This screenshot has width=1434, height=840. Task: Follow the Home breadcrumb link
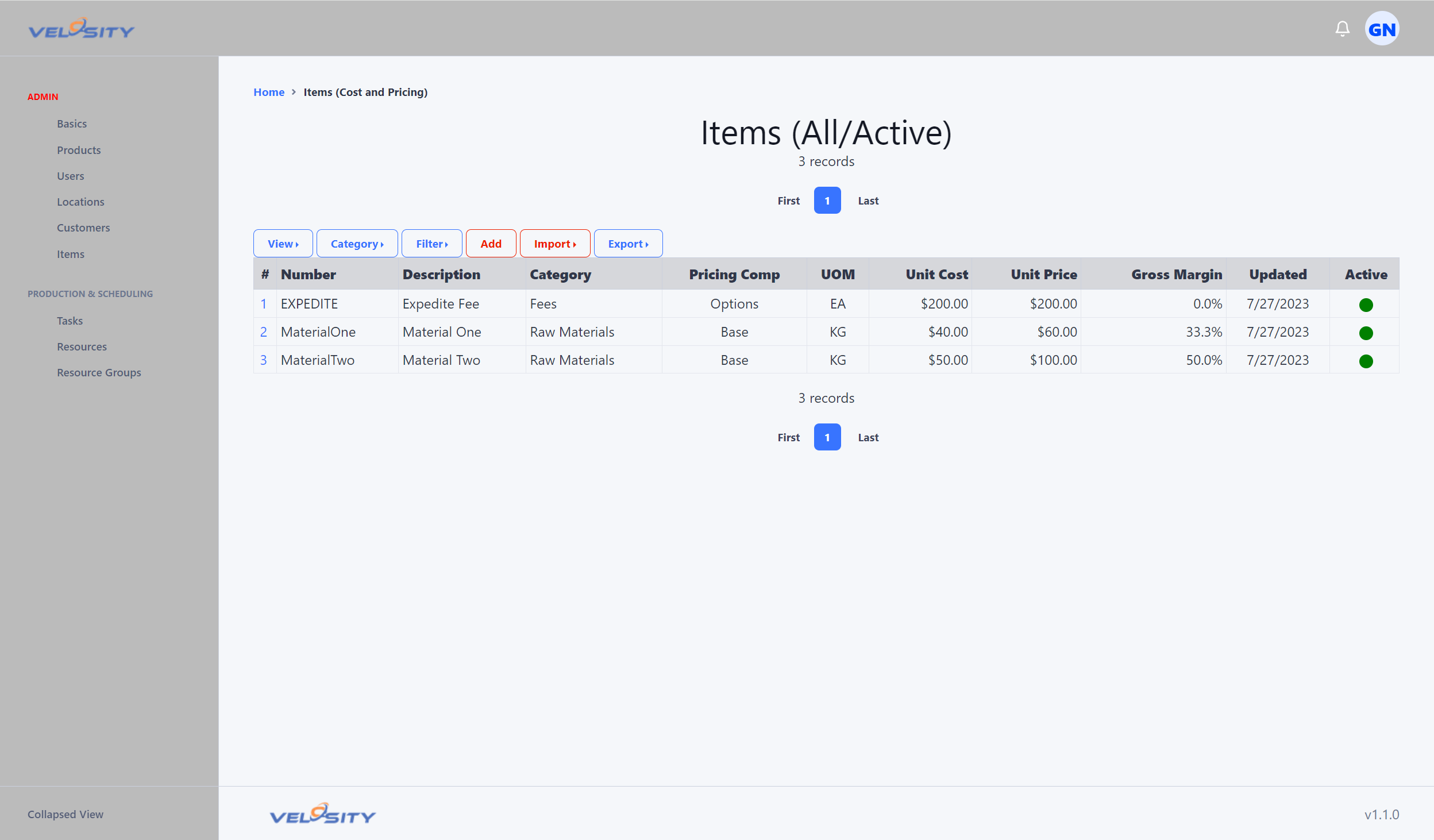(x=269, y=92)
